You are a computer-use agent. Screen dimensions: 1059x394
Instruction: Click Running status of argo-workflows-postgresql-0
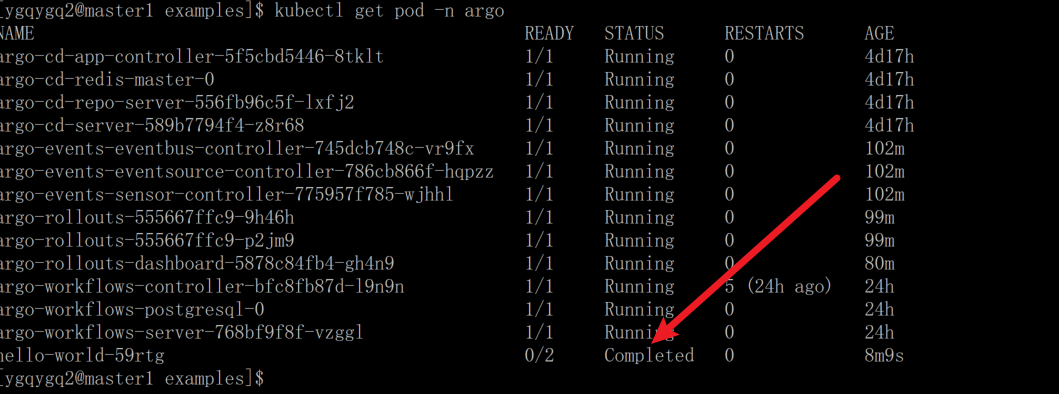(639, 310)
